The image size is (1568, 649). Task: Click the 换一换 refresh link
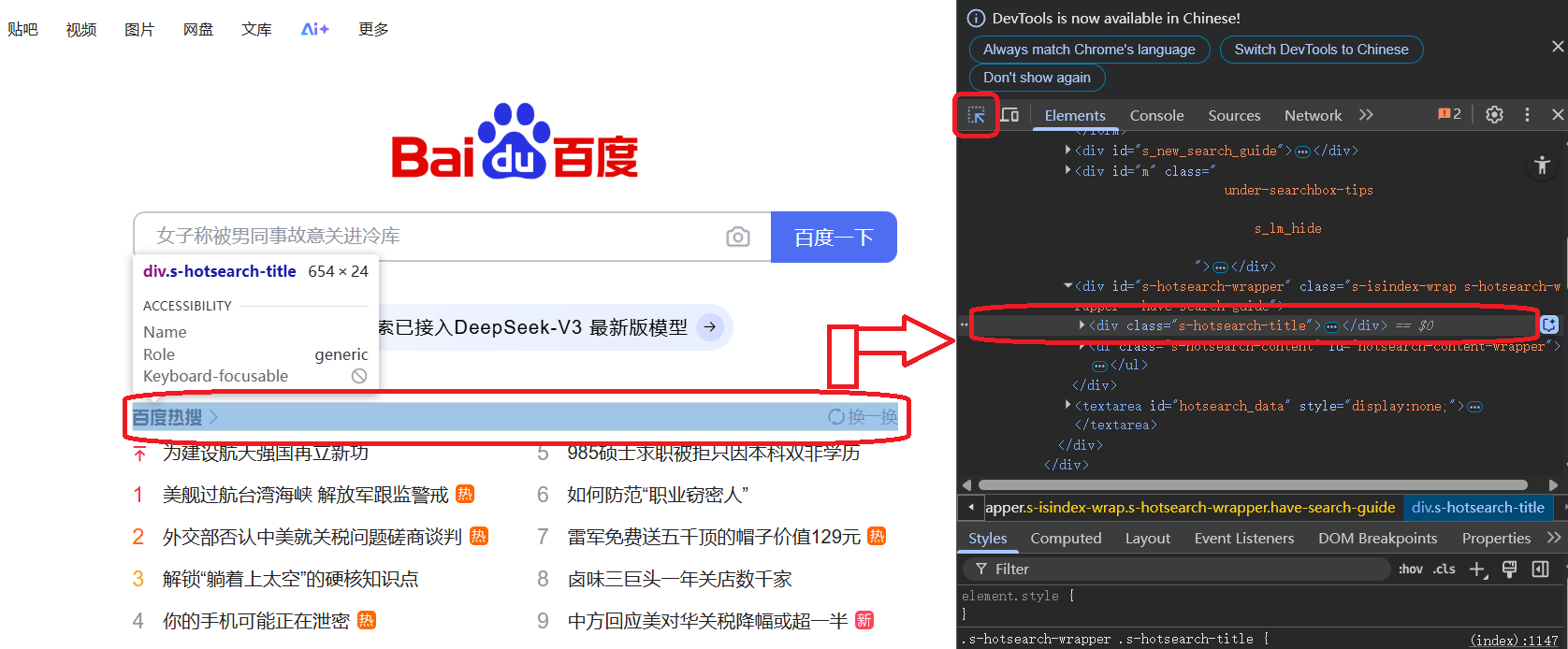click(x=863, y=417)
